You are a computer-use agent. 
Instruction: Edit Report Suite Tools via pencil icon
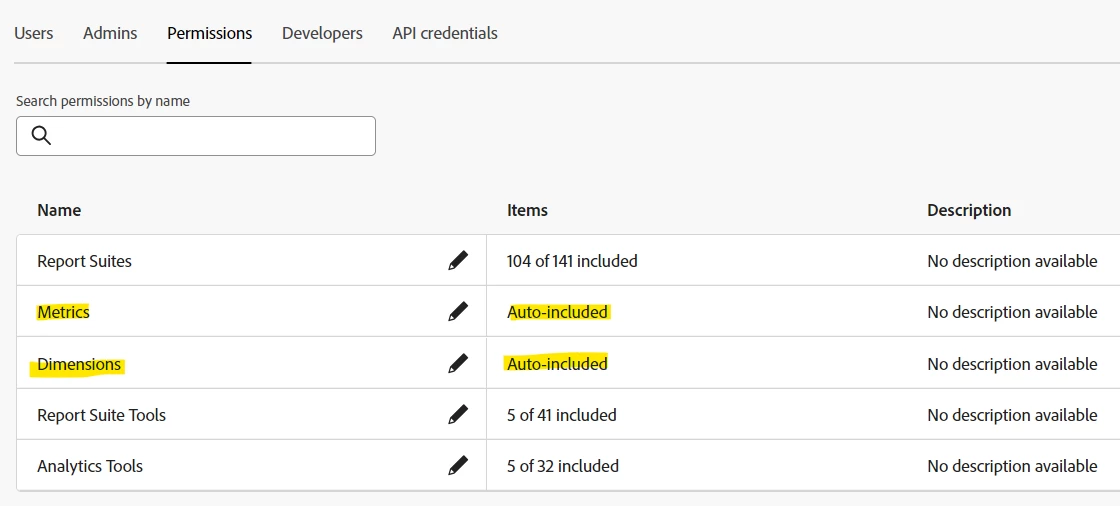458,415
